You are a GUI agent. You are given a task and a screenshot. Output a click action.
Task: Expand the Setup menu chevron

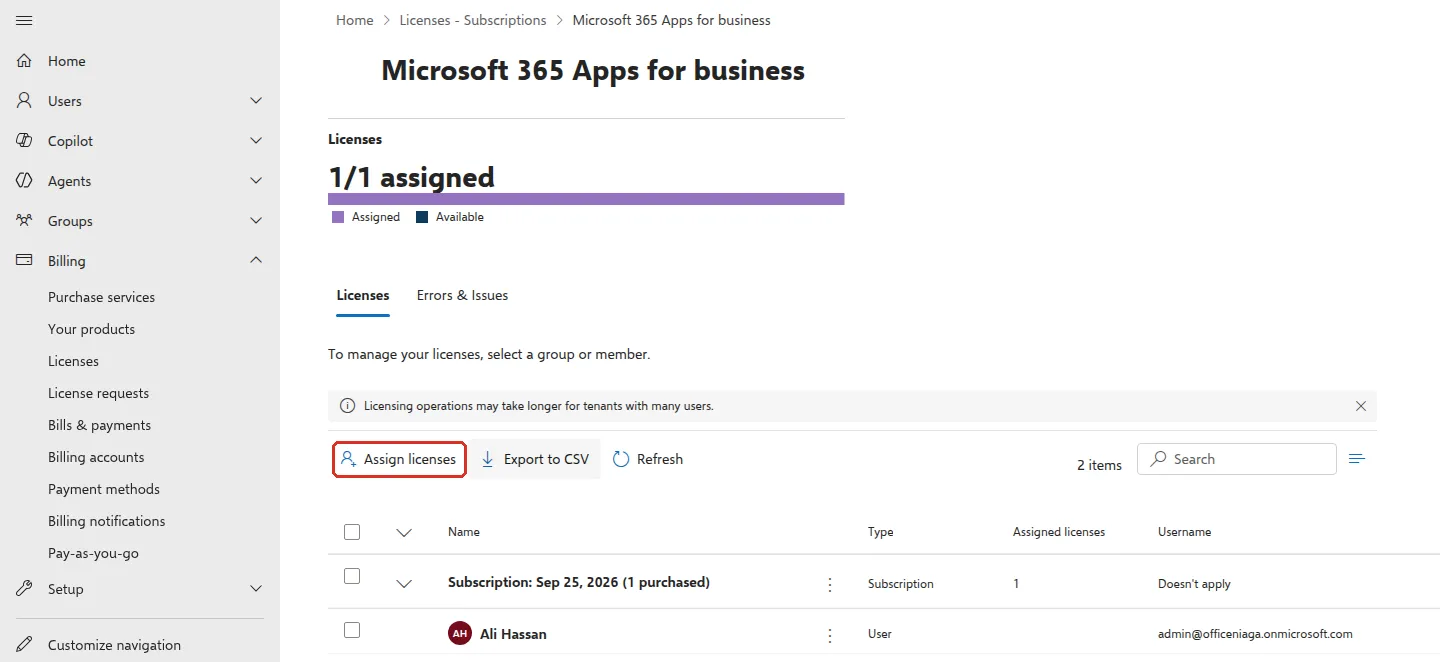(x=256, y=589)
